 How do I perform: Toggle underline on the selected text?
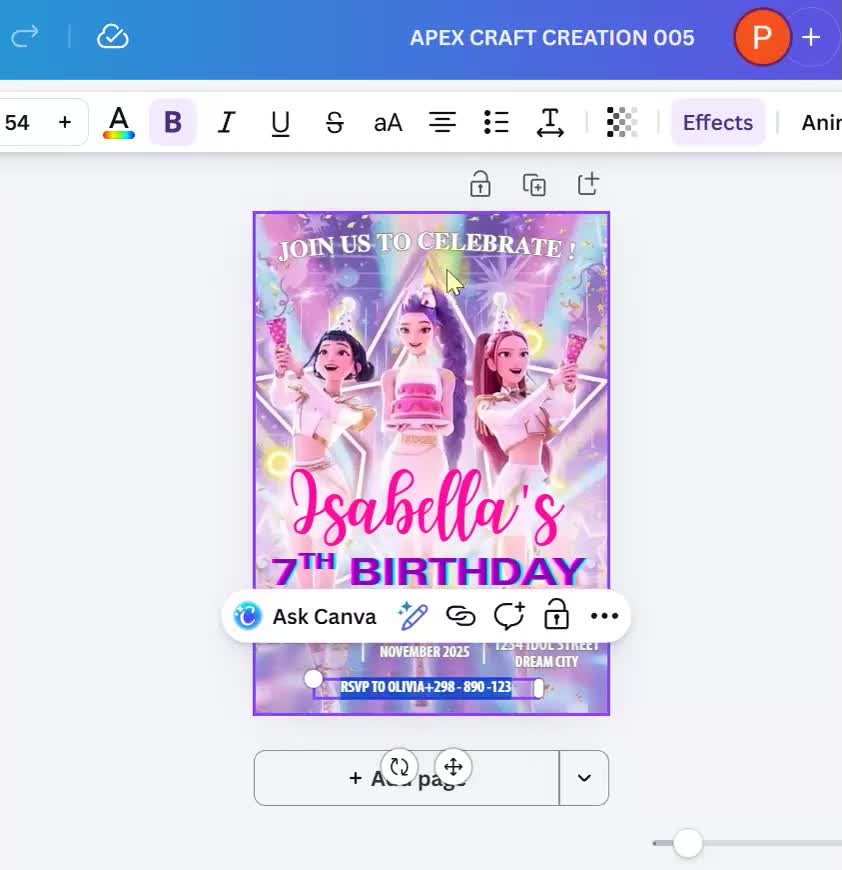[x=280, y=122]
